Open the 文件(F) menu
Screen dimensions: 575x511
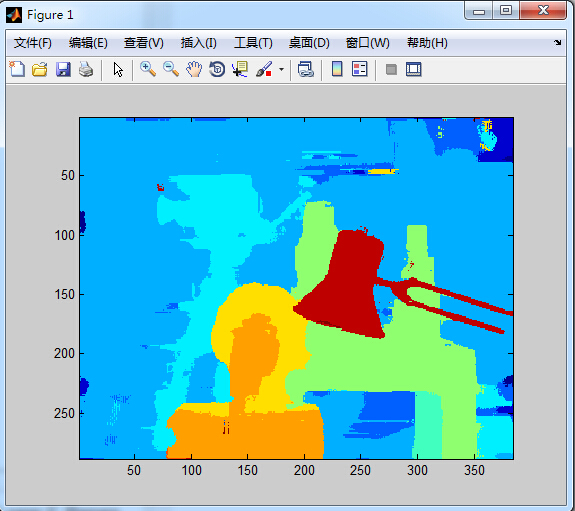[x=33, y=43]
